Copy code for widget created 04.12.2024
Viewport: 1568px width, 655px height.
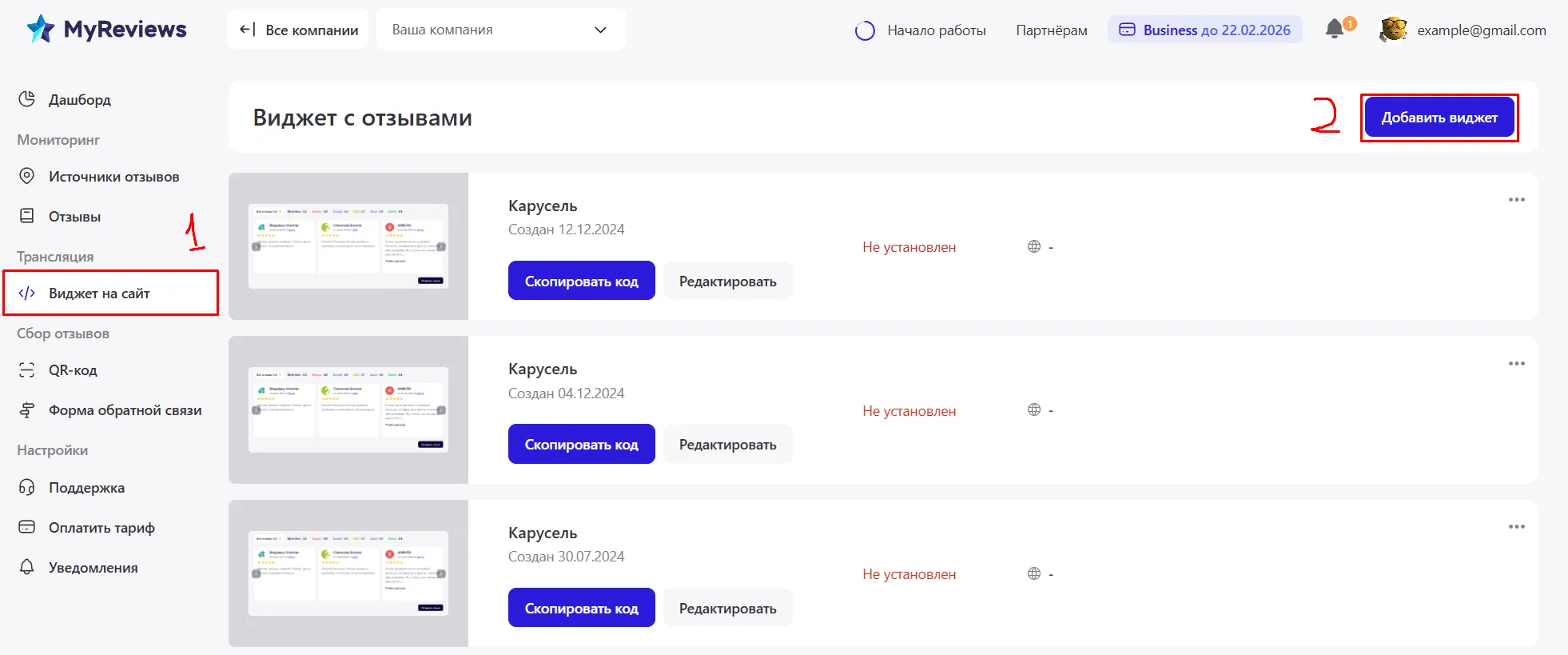coord(582,444)
